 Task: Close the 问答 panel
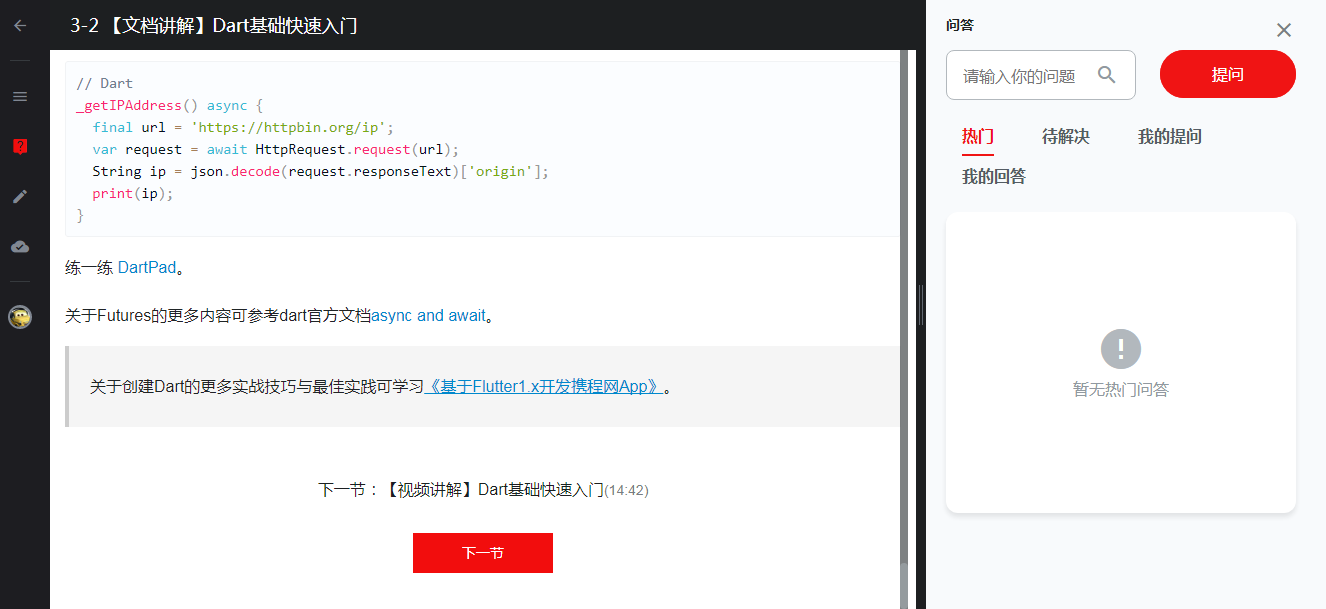(1284, 30)
